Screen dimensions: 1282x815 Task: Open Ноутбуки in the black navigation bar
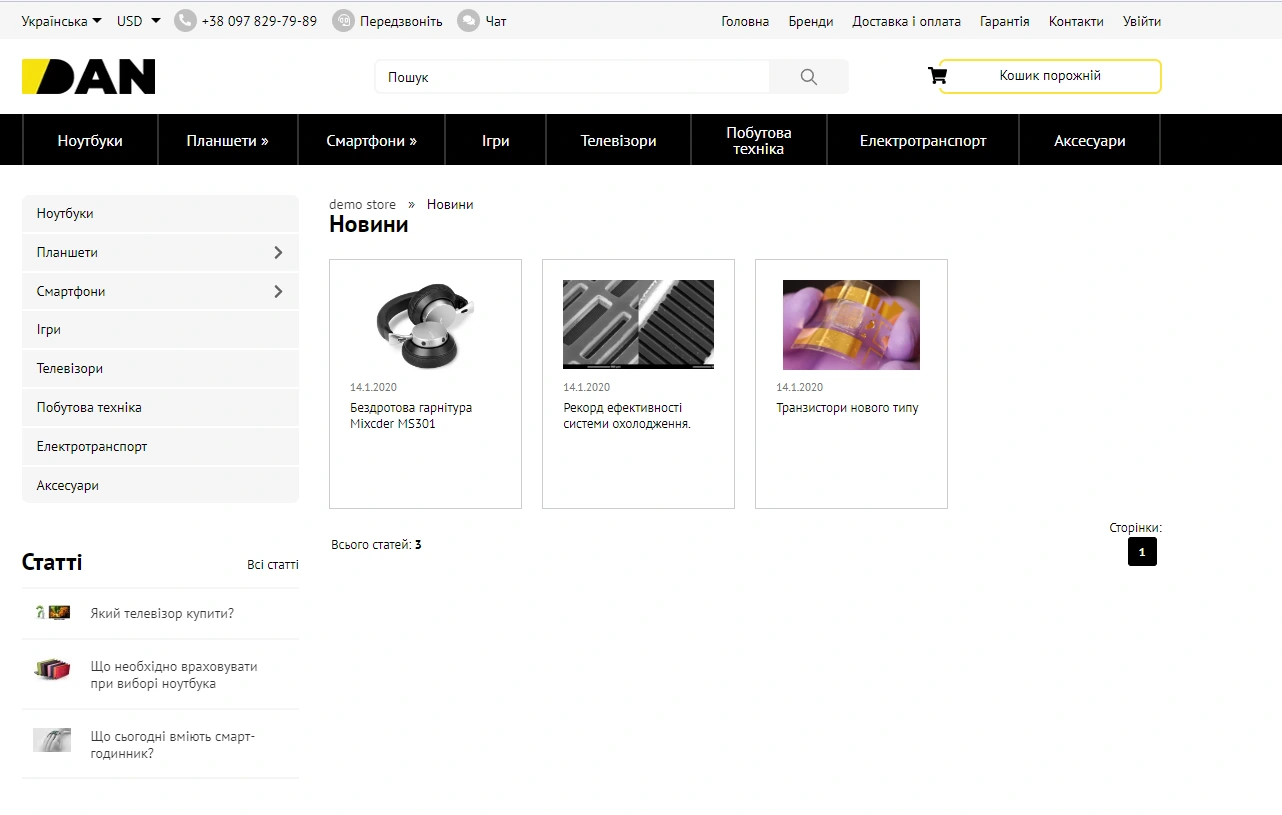90,141
